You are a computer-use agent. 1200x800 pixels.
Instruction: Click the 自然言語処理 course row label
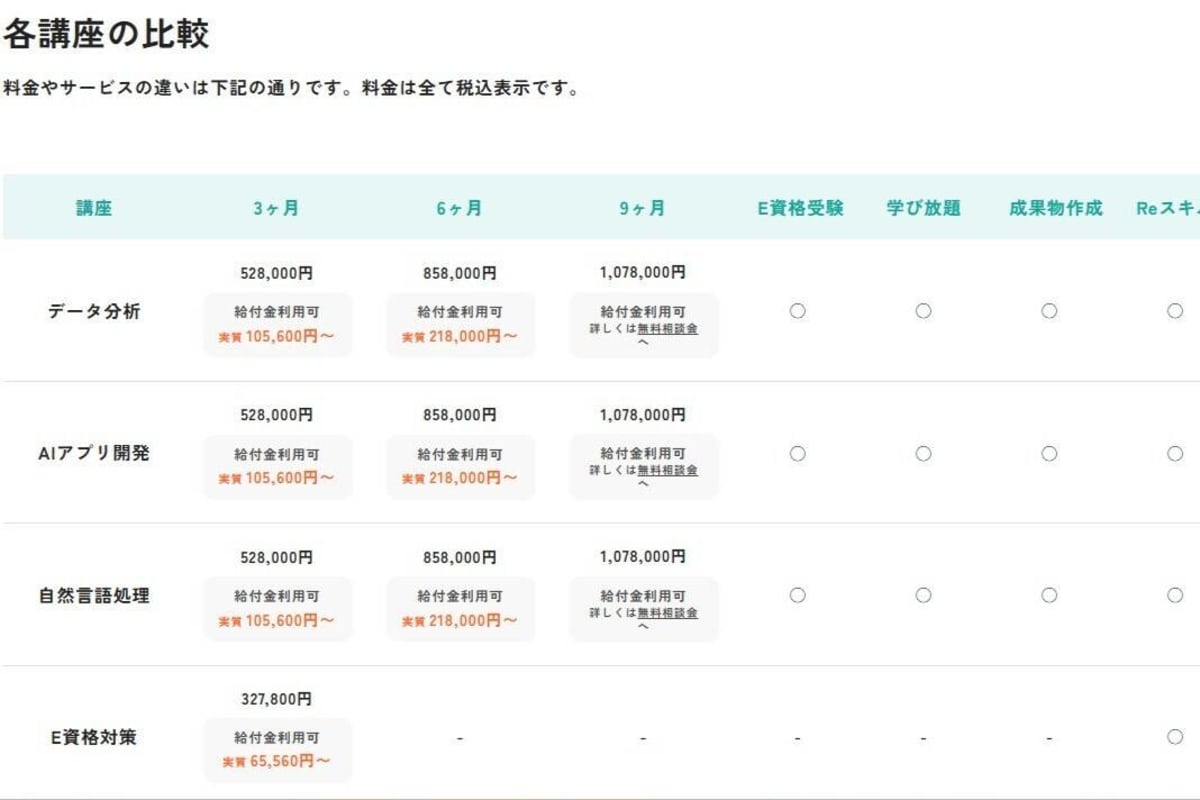[x=94, y=595]
